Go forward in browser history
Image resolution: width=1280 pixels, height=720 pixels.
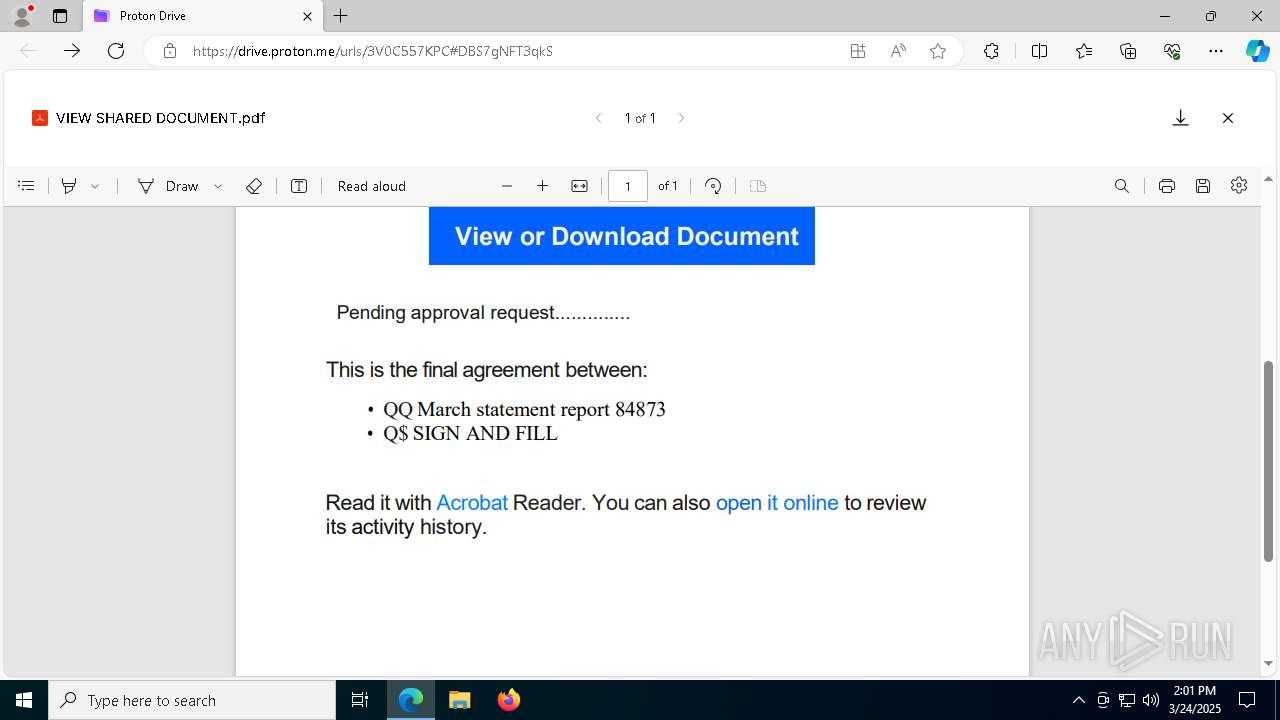click(x=72, y=51)
